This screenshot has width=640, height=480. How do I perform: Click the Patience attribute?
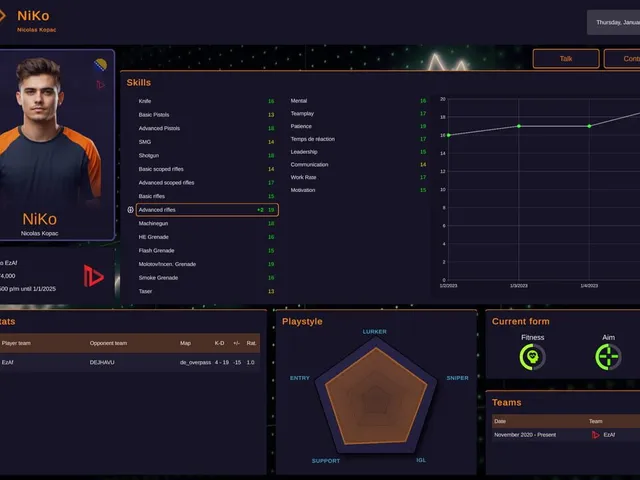358,126
